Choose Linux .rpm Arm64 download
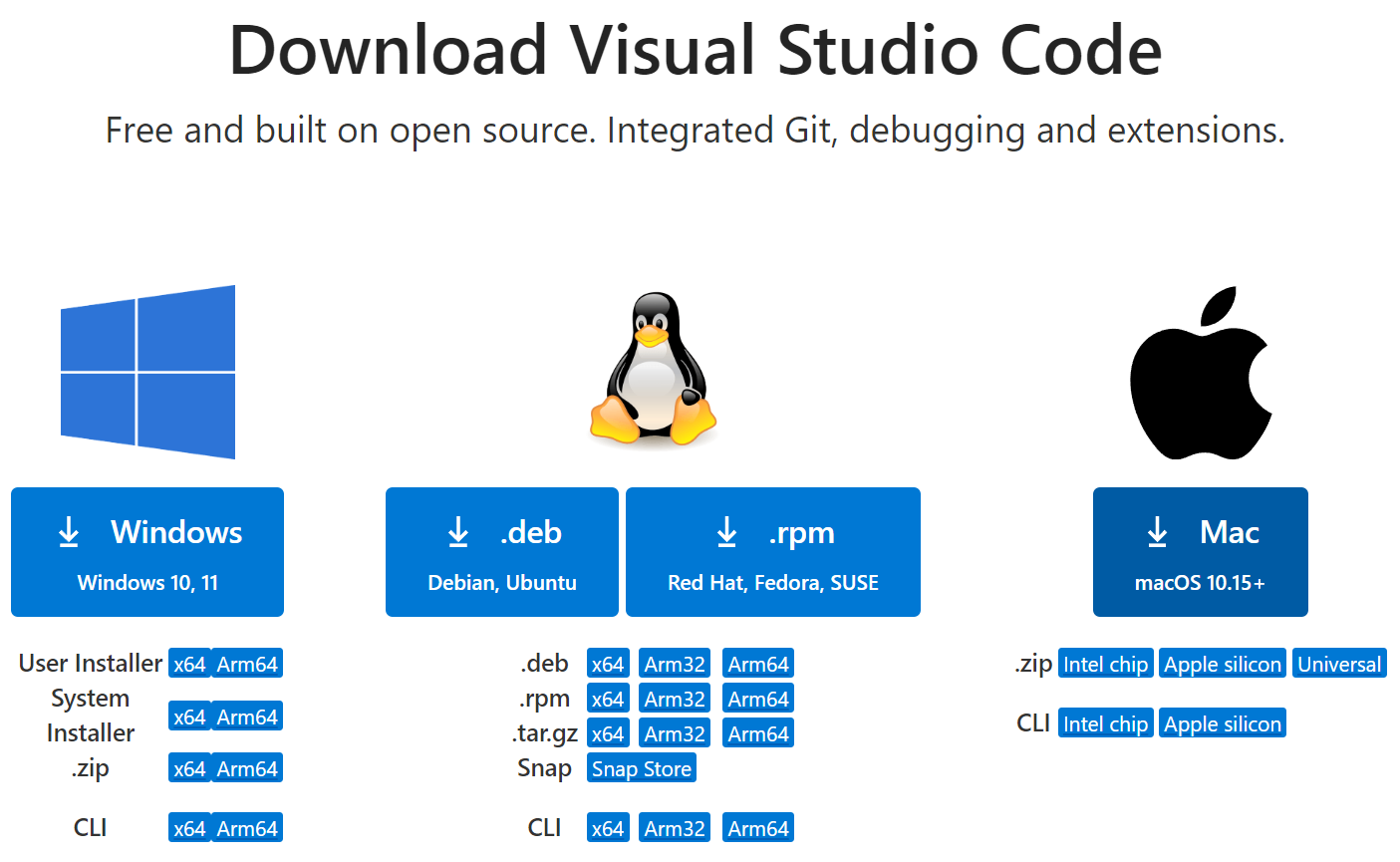Screen dimensions: 1400x862 pyautogui.click(x=758, y=699)
